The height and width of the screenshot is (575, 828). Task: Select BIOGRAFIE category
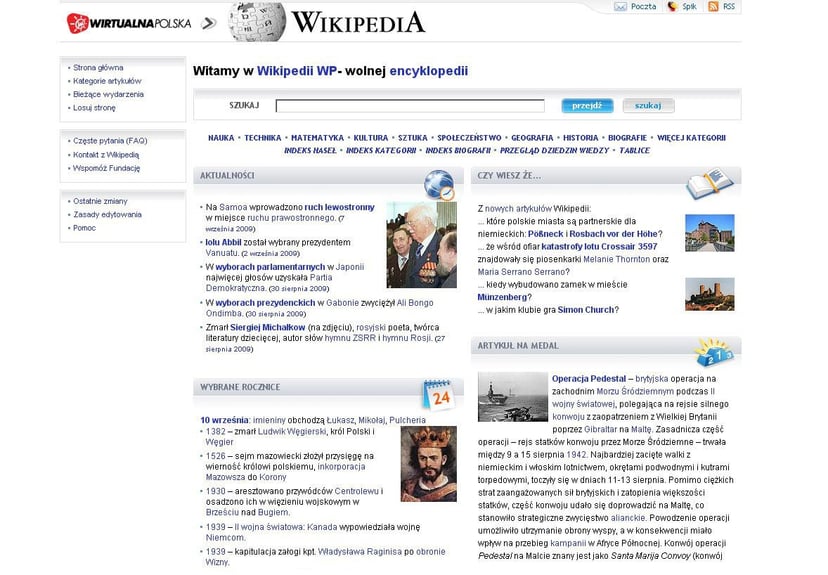point(627,138)
